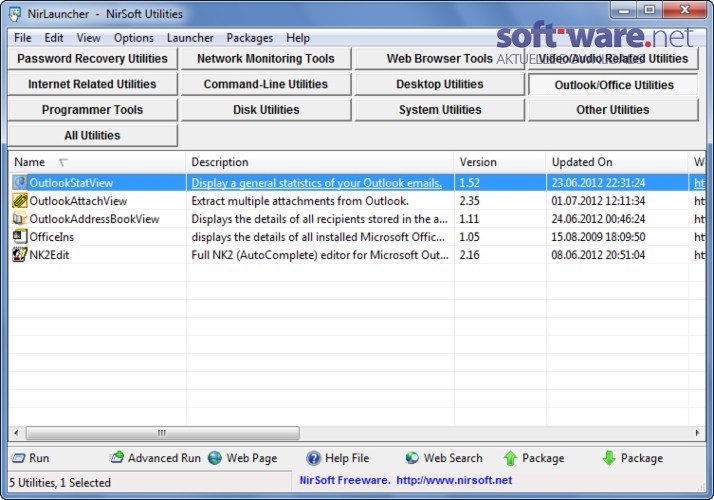Viewport: 714px width, 500px height.
Task: Switch to Programmer Tools group
Action: 92,110
